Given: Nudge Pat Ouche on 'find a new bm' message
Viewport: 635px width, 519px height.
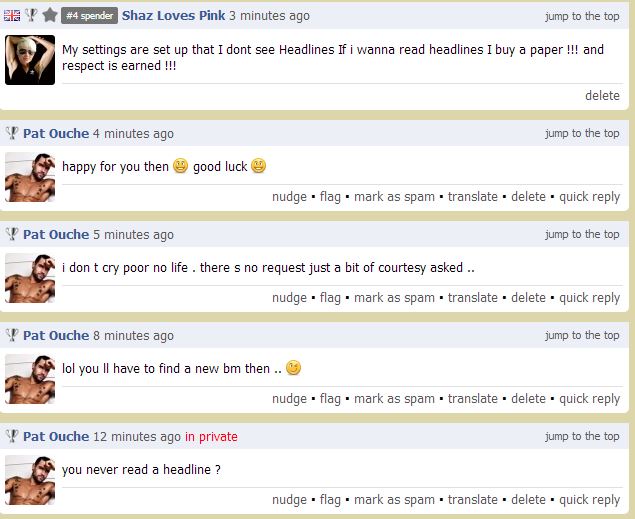Looking at the screenshot, I should click(x=289, y=399).
